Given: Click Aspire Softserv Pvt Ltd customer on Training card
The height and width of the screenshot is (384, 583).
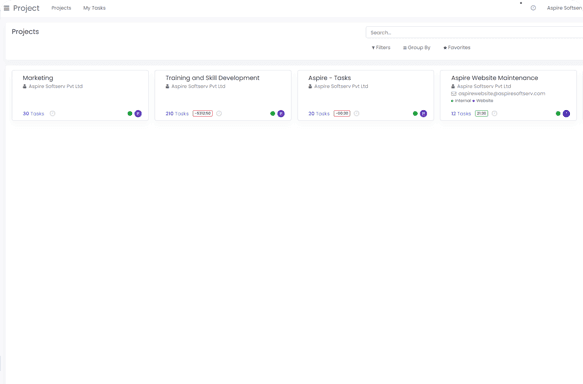Looking at the screenshot, I should point(198,86).
